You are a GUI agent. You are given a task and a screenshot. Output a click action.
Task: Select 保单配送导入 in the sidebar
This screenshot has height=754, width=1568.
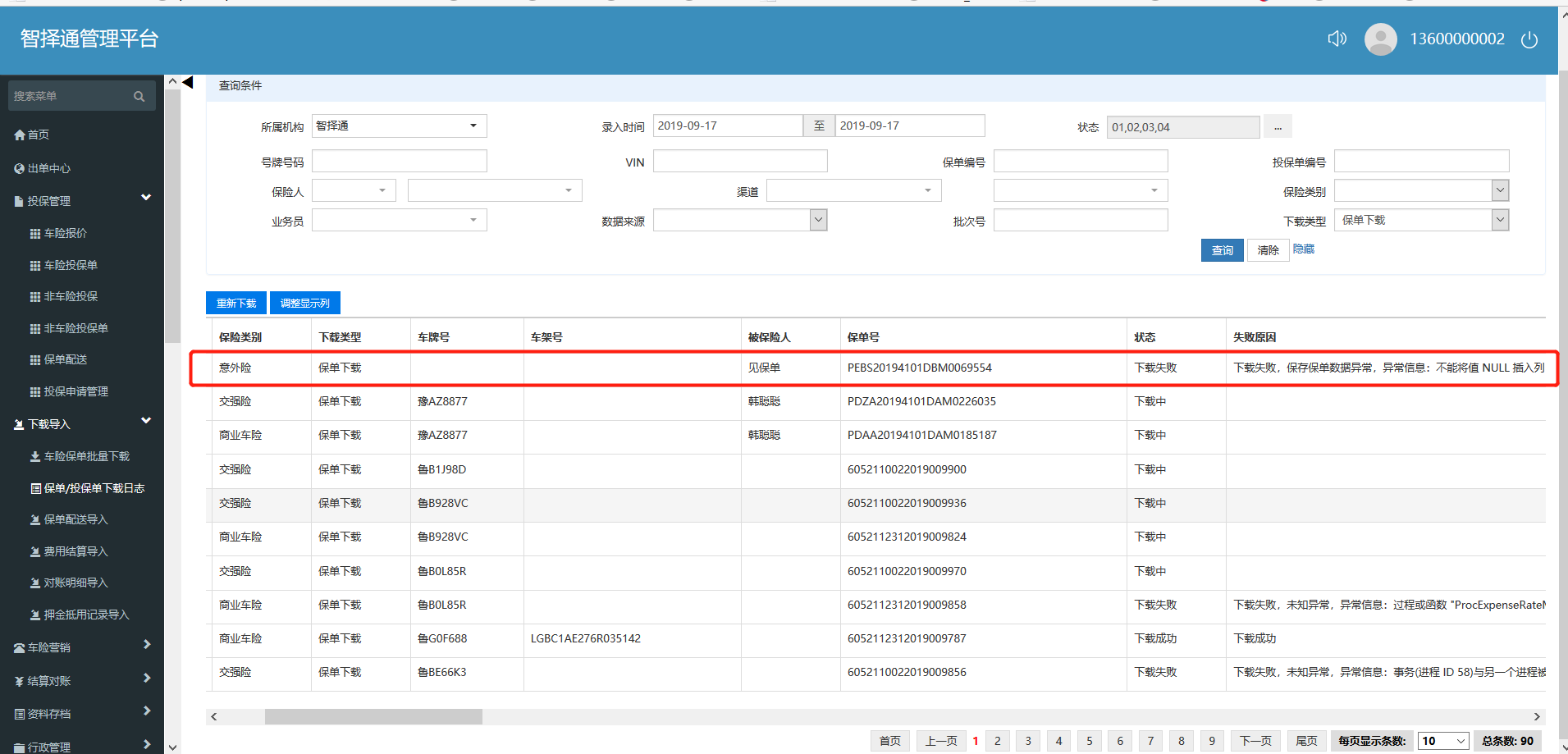tap(75, 519)
